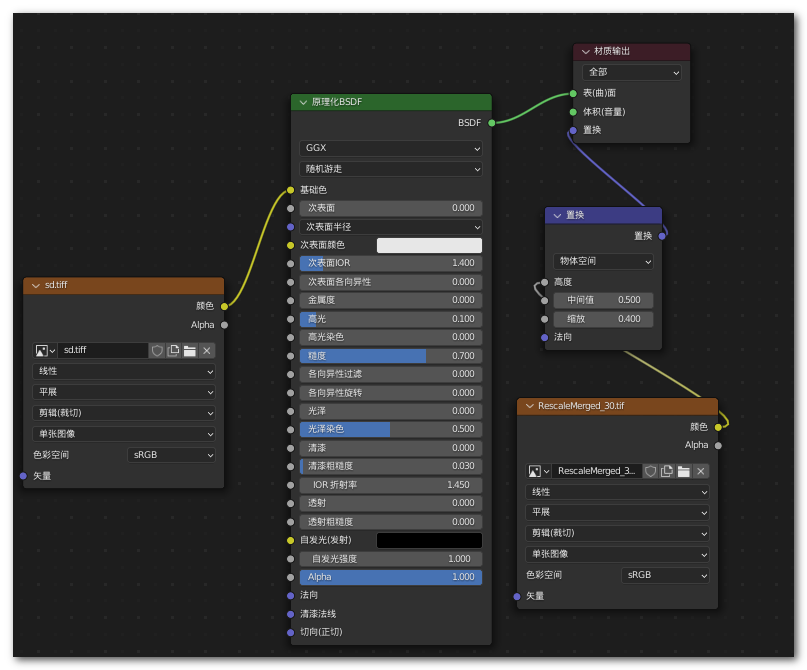
Task: Browse images icon in RescaleMerged_30.tif node
Action: click(x=538, y=471)
